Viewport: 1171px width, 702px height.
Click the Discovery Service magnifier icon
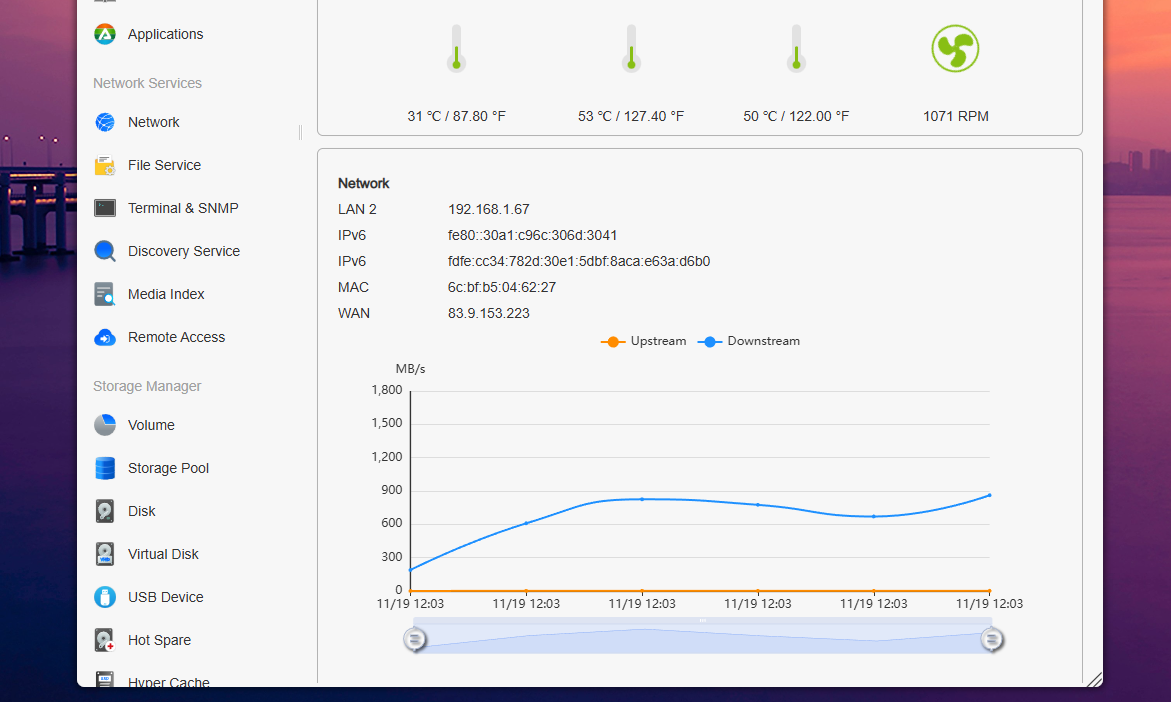[x=105, y=251]
